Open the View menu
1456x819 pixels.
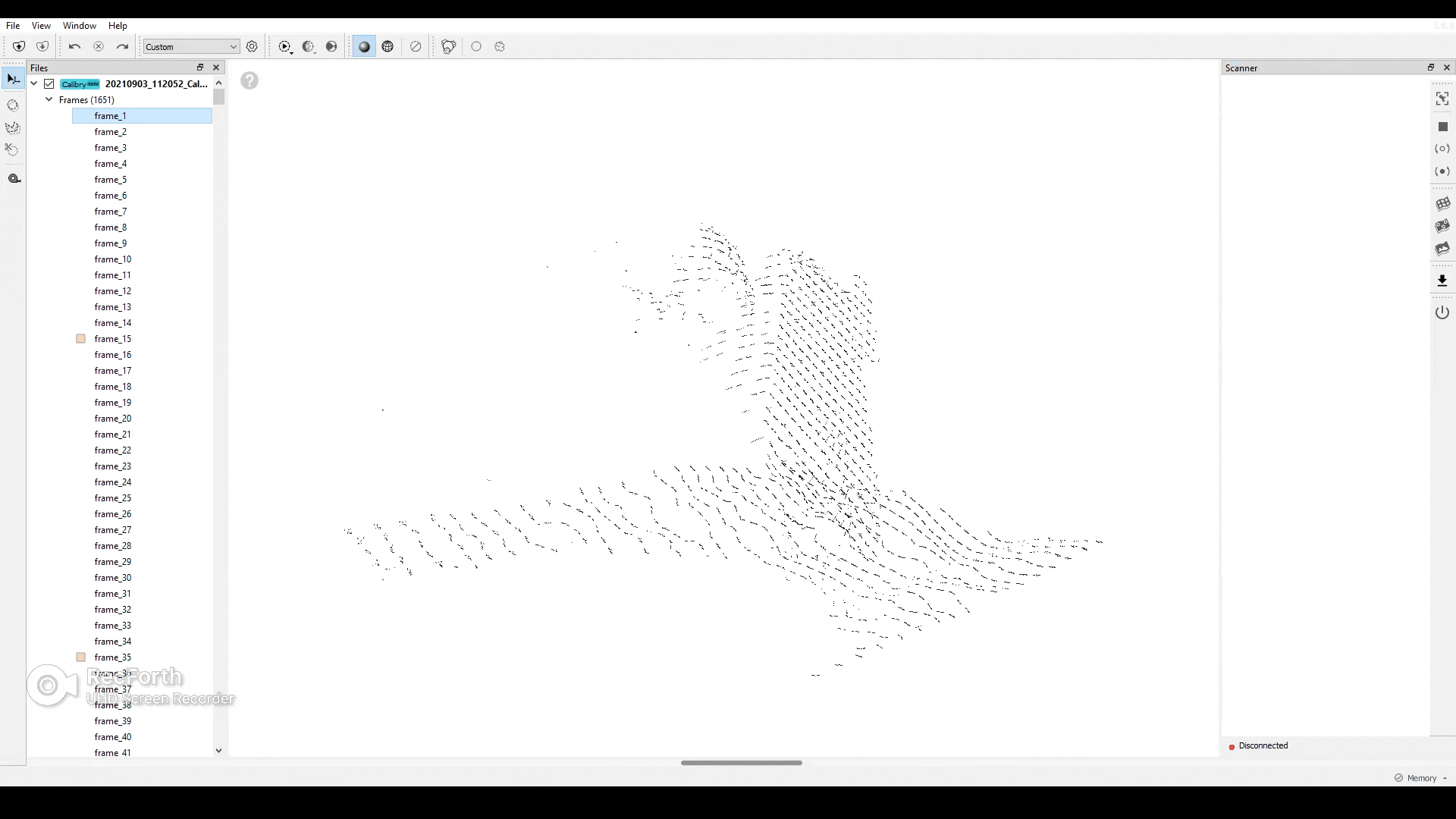(x=41, y=25)
